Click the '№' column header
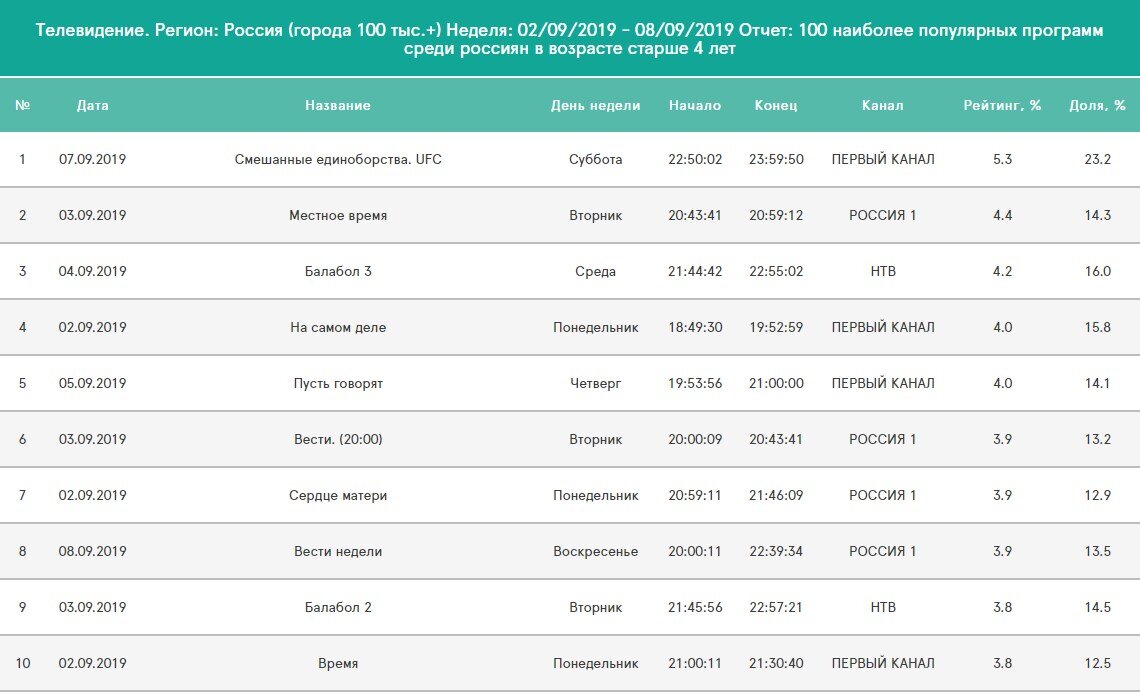 pyautogui.click(x=23, y=105)
